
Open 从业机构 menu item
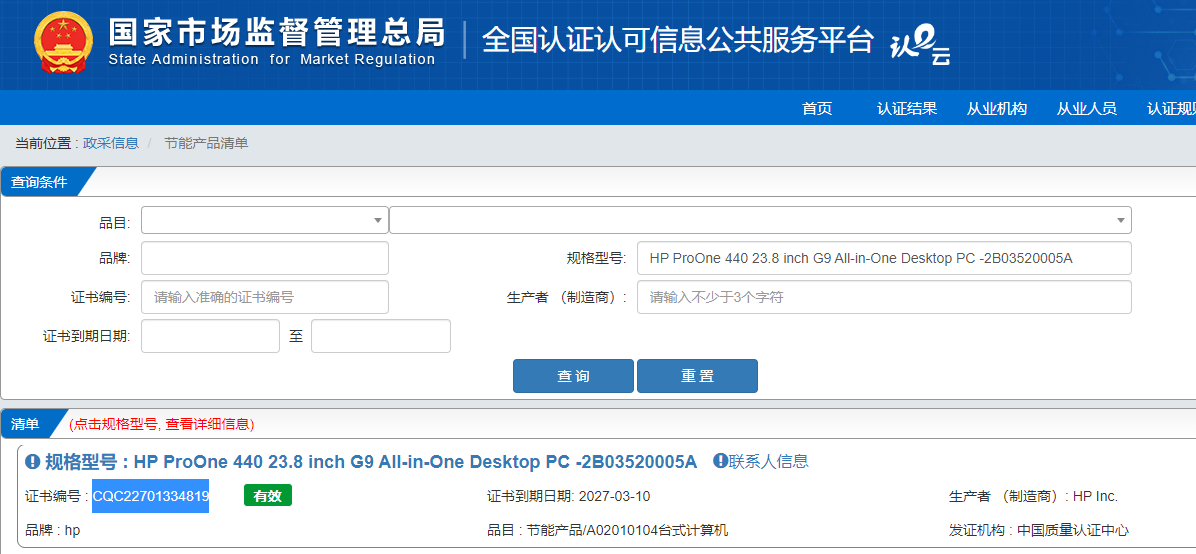click(997, 108)
